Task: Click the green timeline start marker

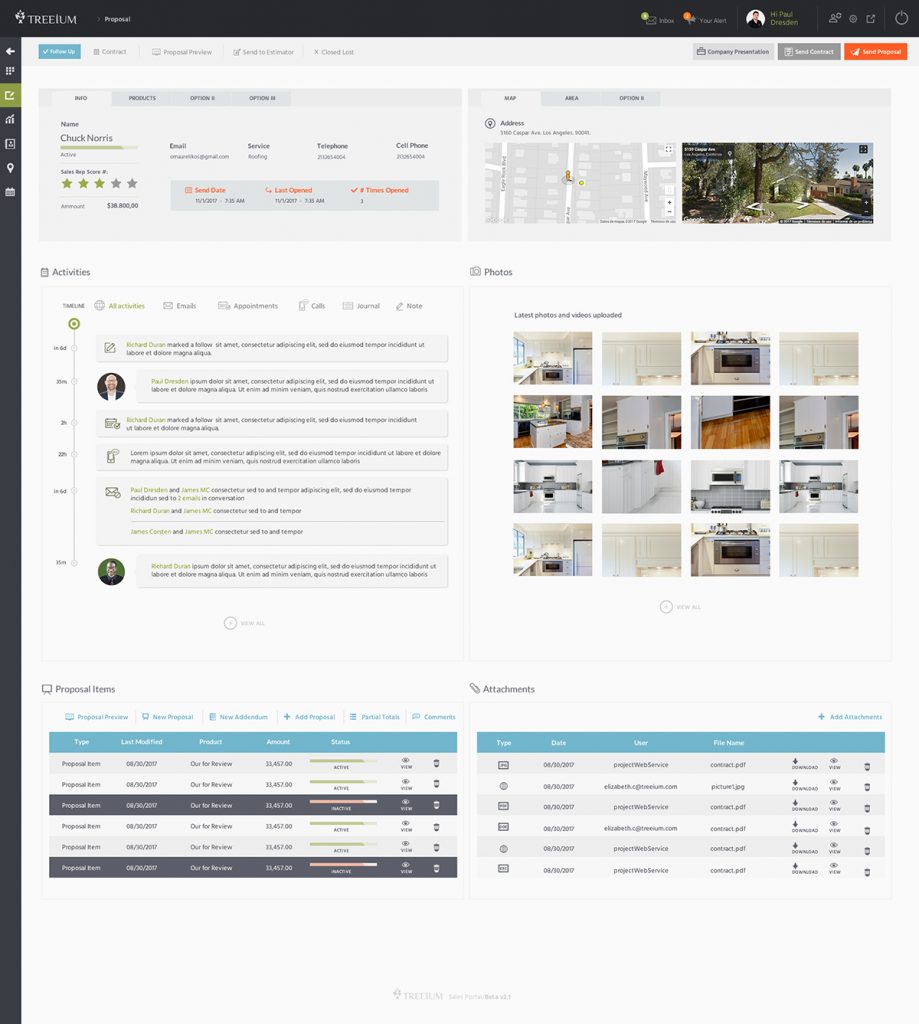Action: click(74, 324)
